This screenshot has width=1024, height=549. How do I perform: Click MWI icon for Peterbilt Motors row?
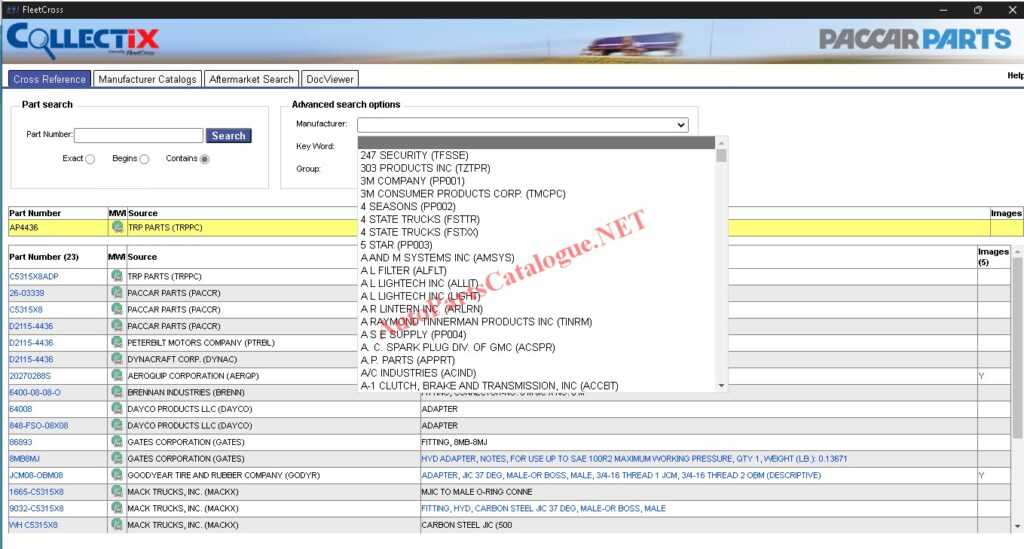point(117,342)
